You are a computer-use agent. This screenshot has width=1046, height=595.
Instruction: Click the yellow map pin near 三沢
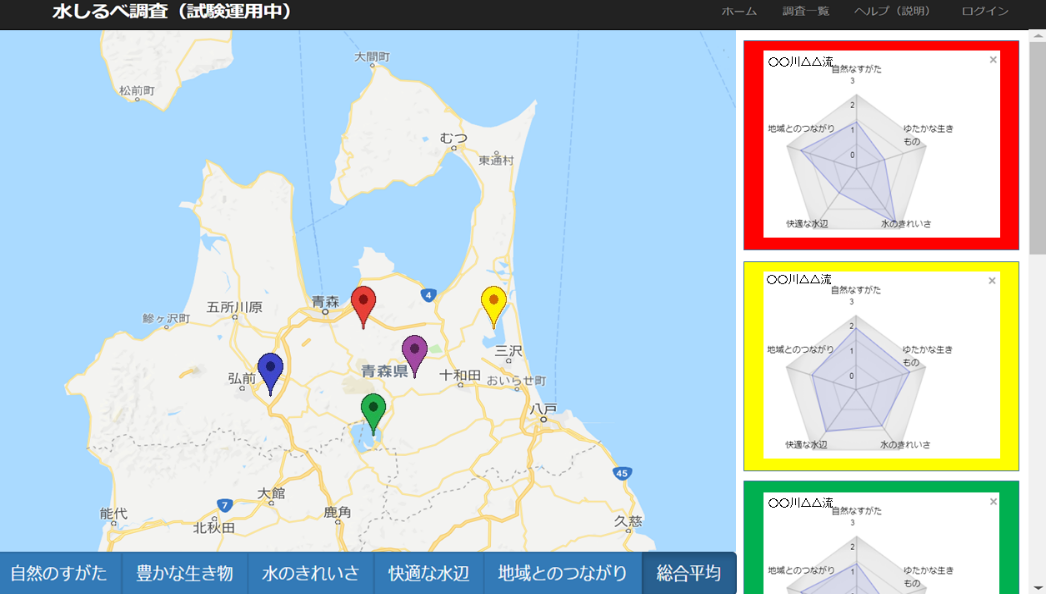click(x=494, y=306)
